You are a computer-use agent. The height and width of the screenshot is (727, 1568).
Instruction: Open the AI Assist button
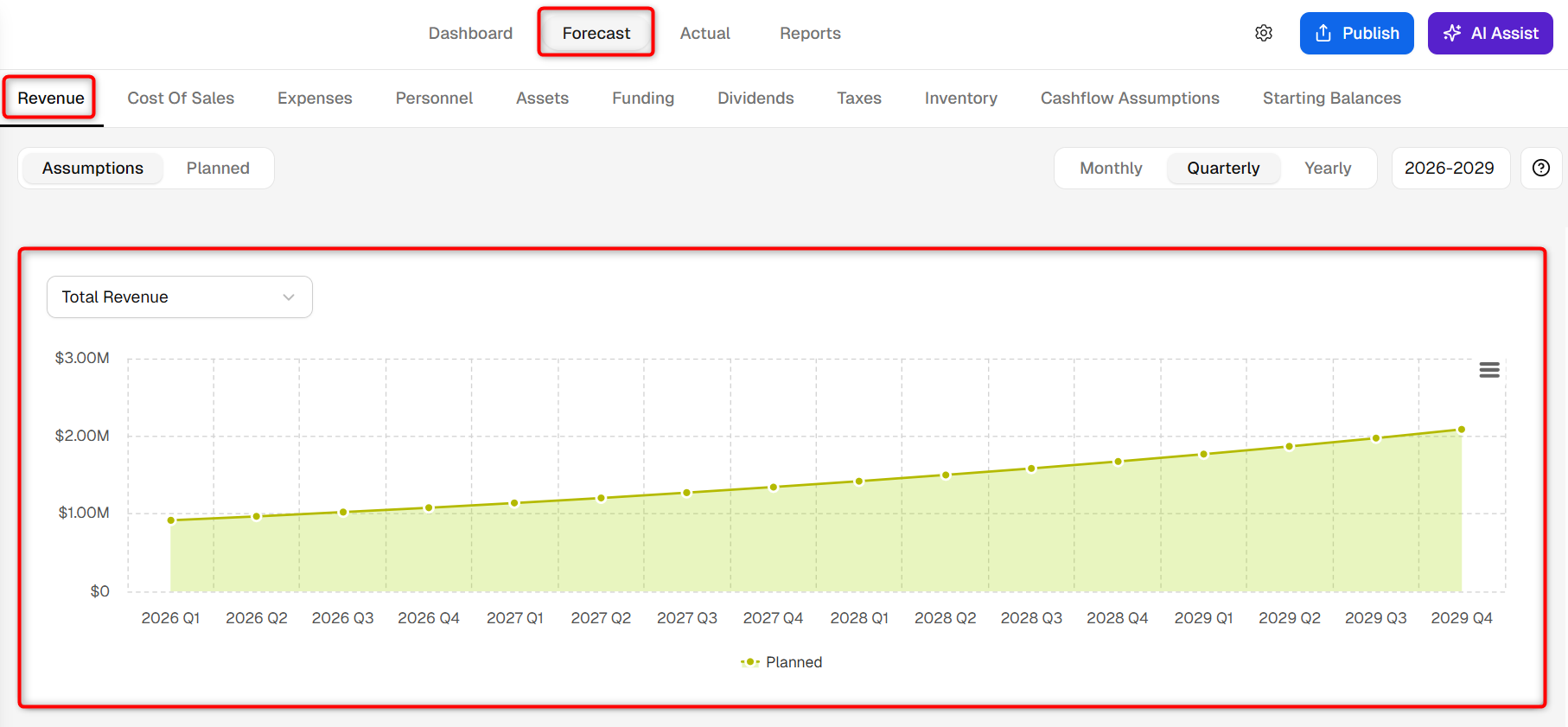1490,33
